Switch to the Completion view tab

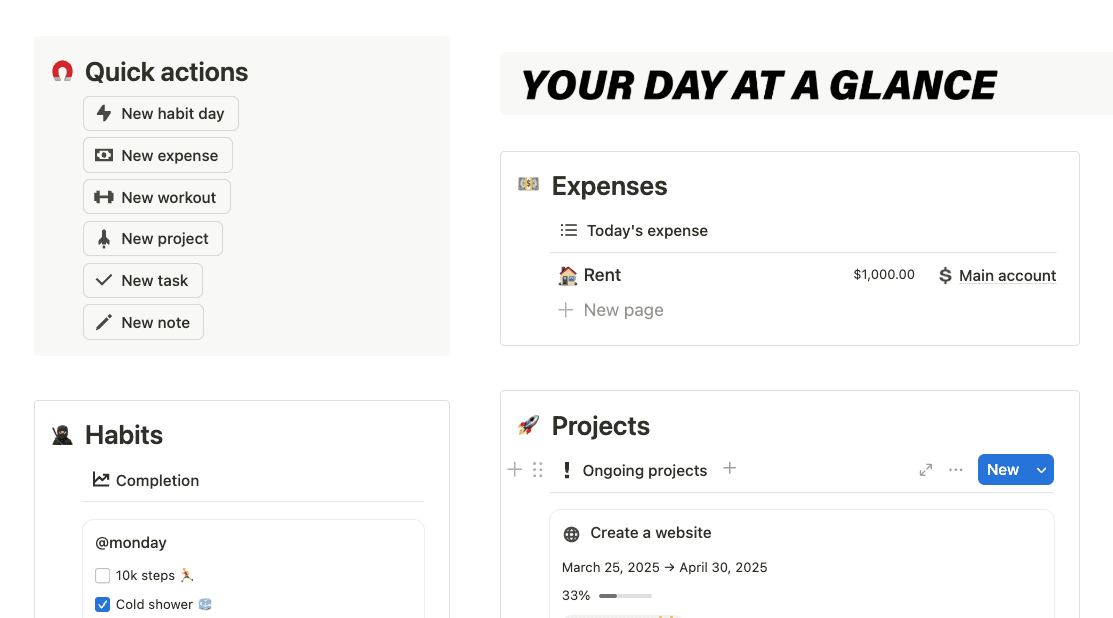(146, 480)
